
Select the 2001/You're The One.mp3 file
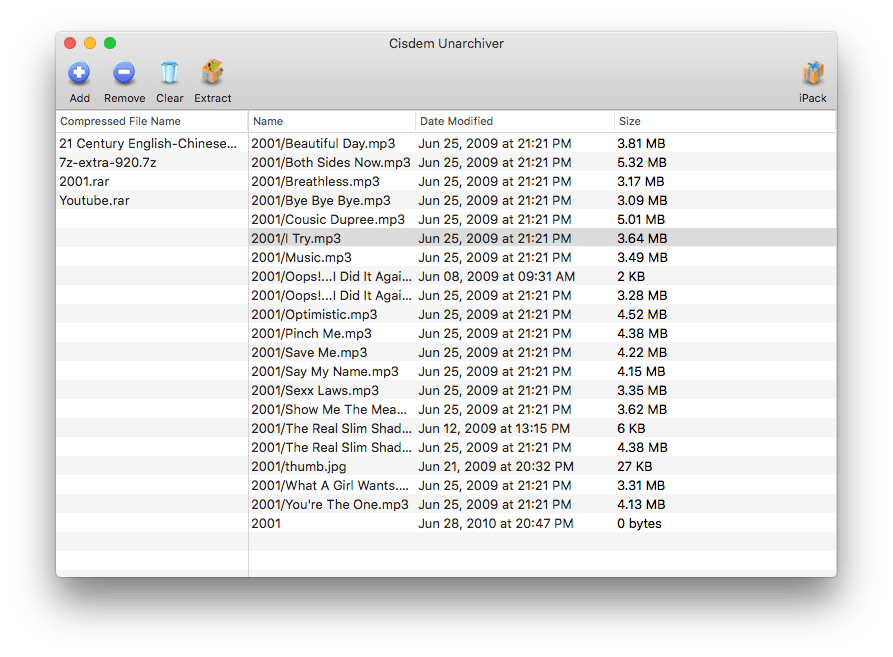(x=329, y=504)
